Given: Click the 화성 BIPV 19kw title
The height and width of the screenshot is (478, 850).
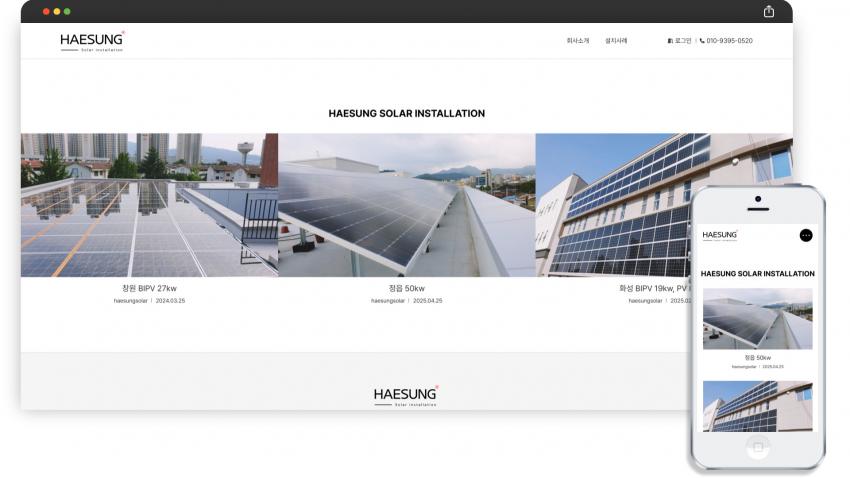Looking at the screenshot, I should click(655, 288).
